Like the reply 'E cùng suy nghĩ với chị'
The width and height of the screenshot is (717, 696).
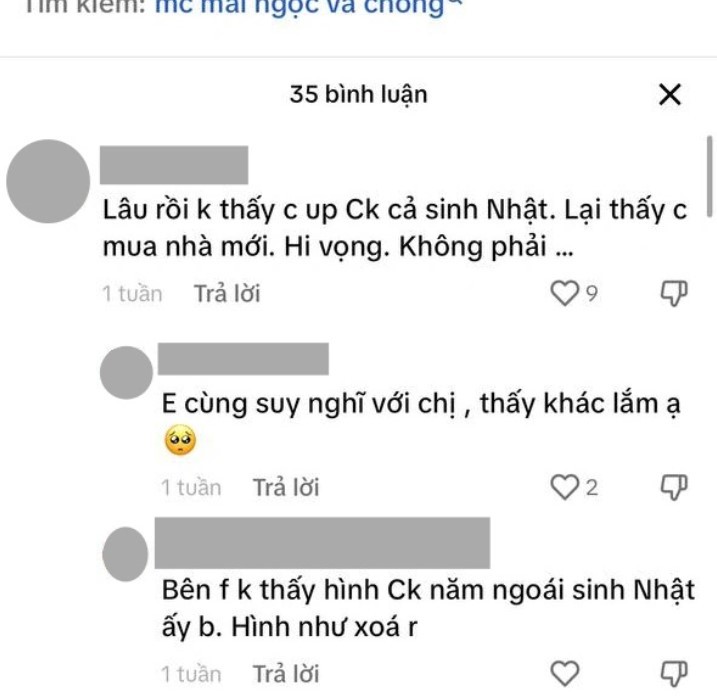(564, 487)
